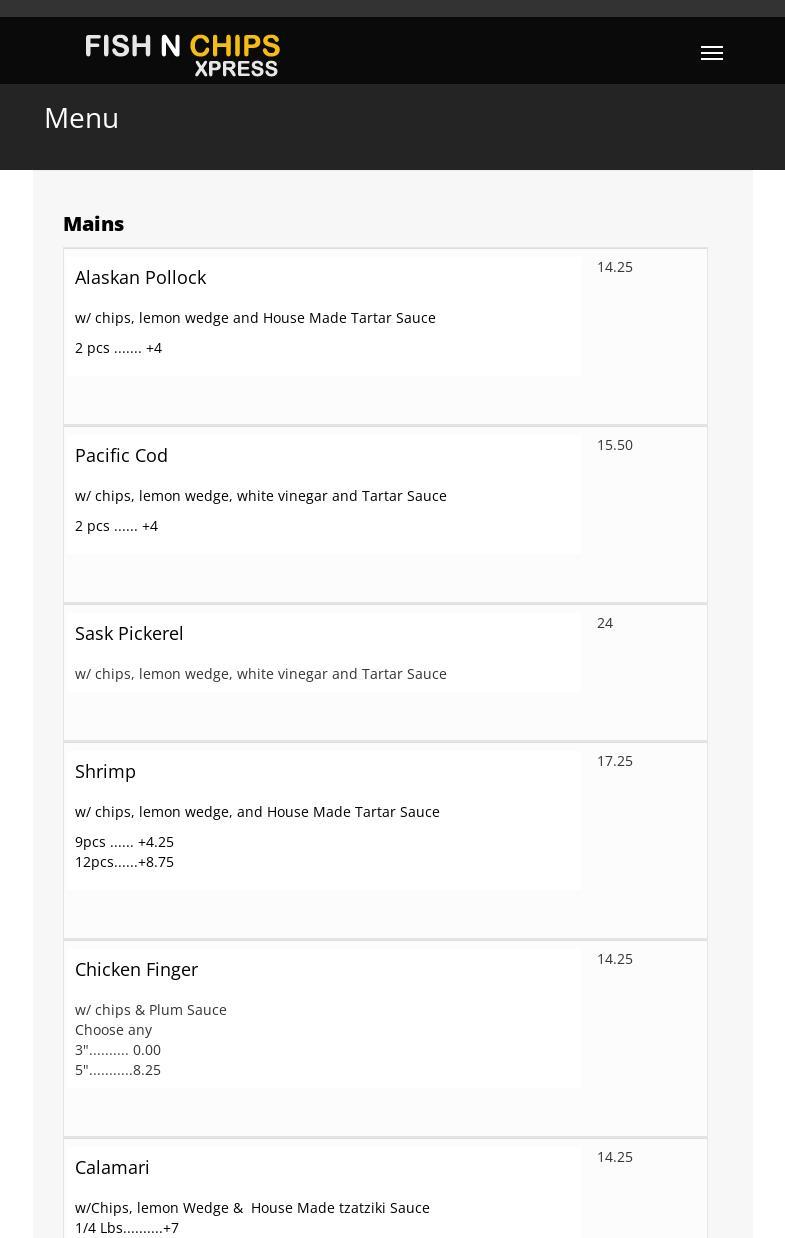Image resolution: width=785 pixels, height=1238 pixels.
Task: Click the Fish N Chips Xpress logo
Action: [x=182, y=55]
